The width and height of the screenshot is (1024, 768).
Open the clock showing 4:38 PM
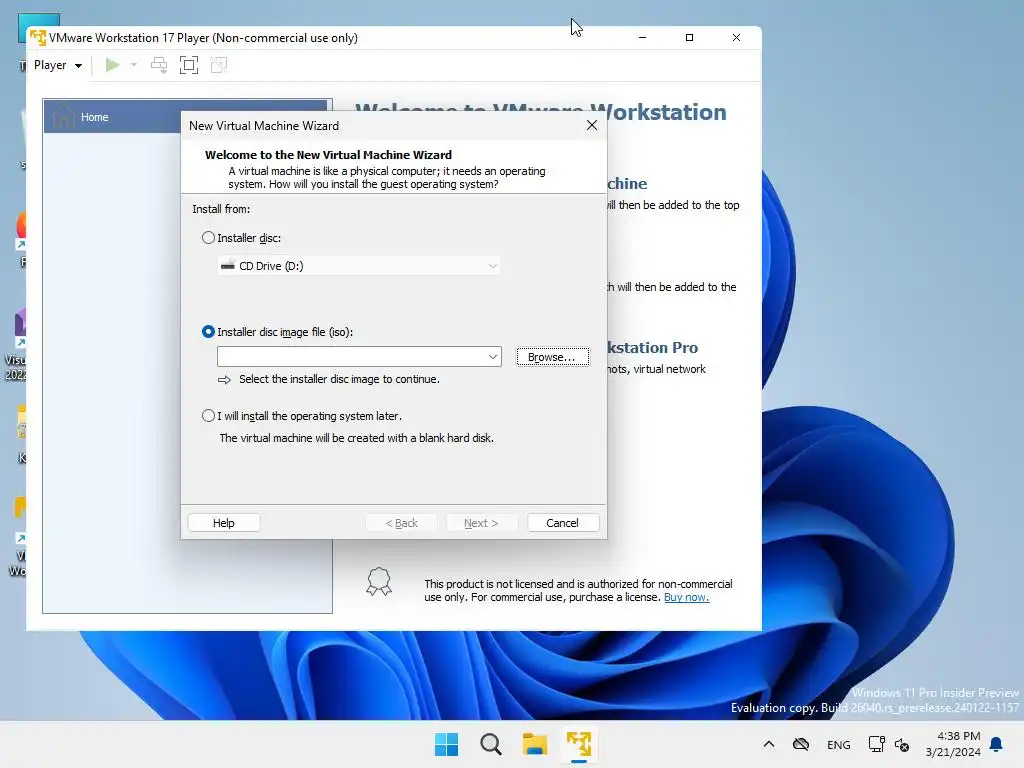(953, 744)
